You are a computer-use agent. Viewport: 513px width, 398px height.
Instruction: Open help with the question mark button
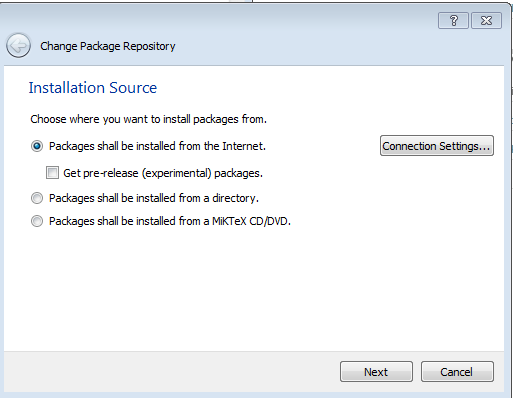(453, 21)
